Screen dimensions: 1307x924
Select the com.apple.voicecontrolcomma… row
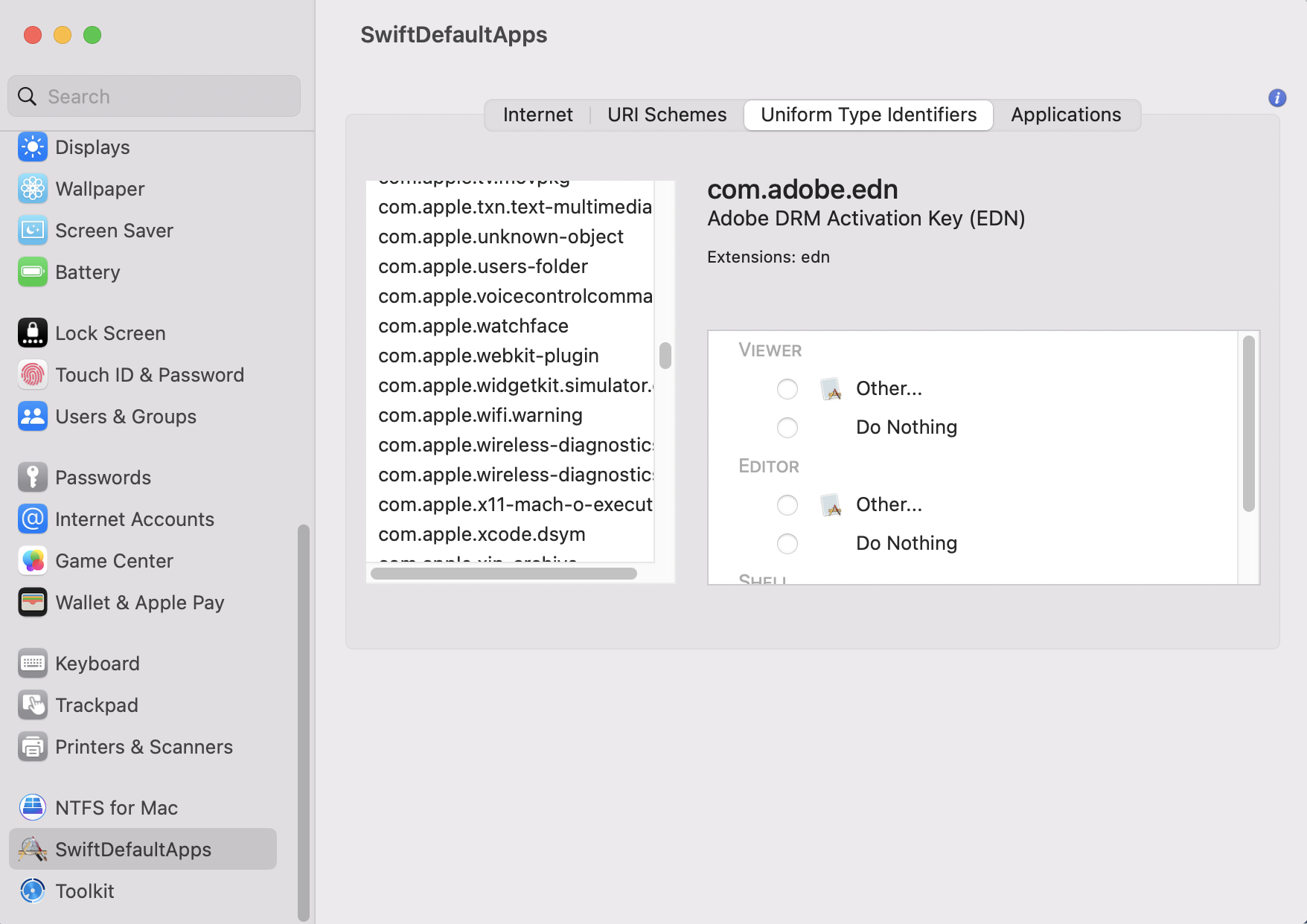(x=511, y=296)
